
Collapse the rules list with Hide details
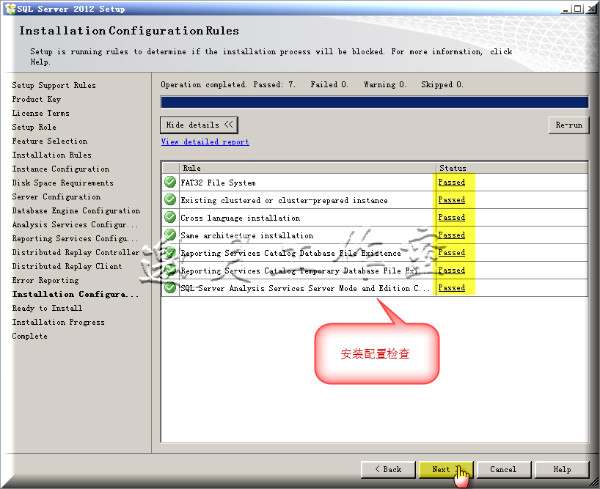(199, 125)
